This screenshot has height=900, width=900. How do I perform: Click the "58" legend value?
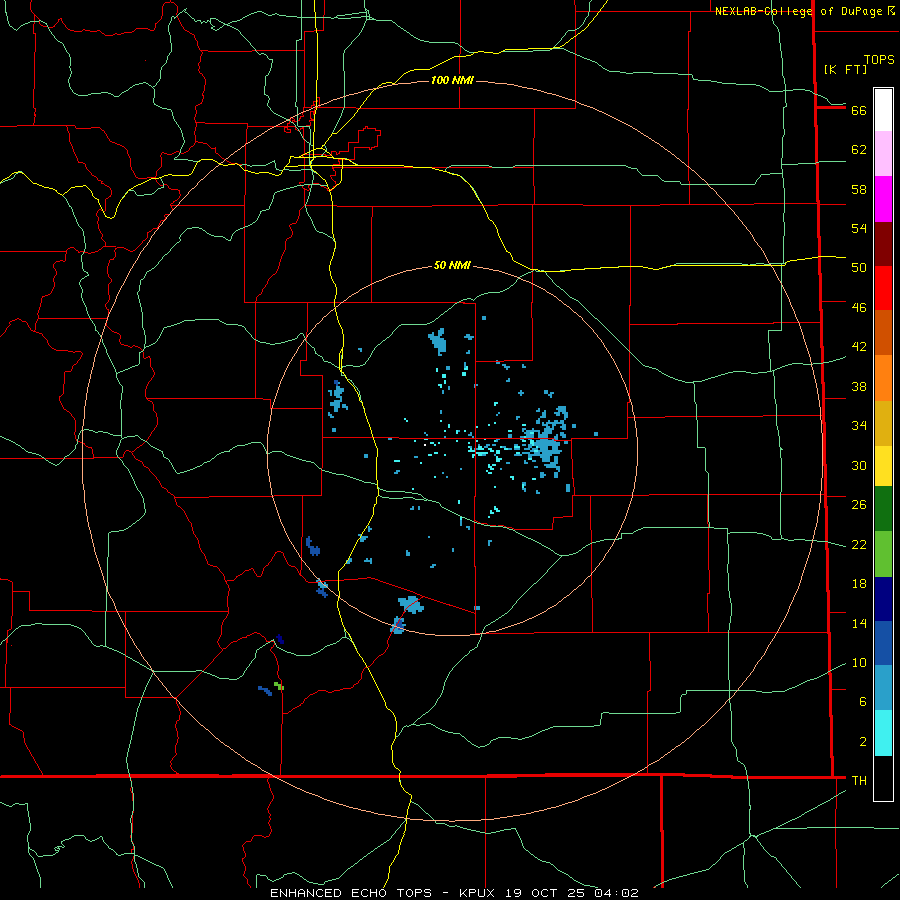click(859, 189)
